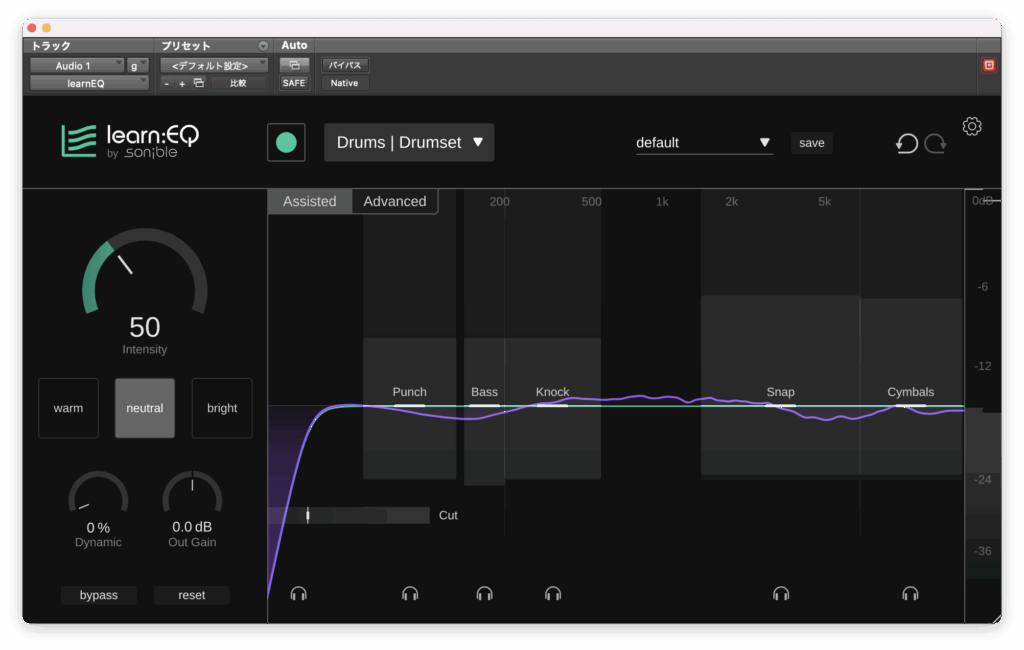This screenshot has width=1024, height=650.
Task: Click the Intensity value 50
Action: 145,327
